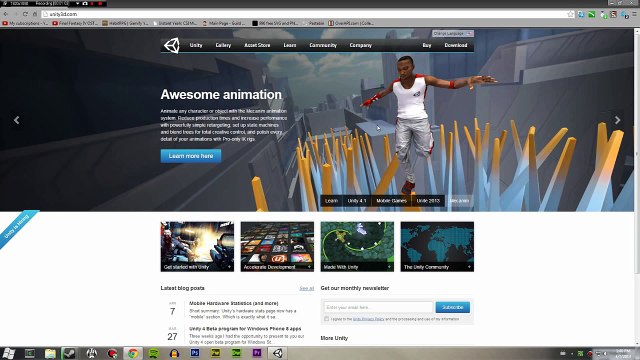Click the browser Reload button
Image resolution: width=640 pixels, height=360 pixels.
pyautogui.click(x=25, y=14)
